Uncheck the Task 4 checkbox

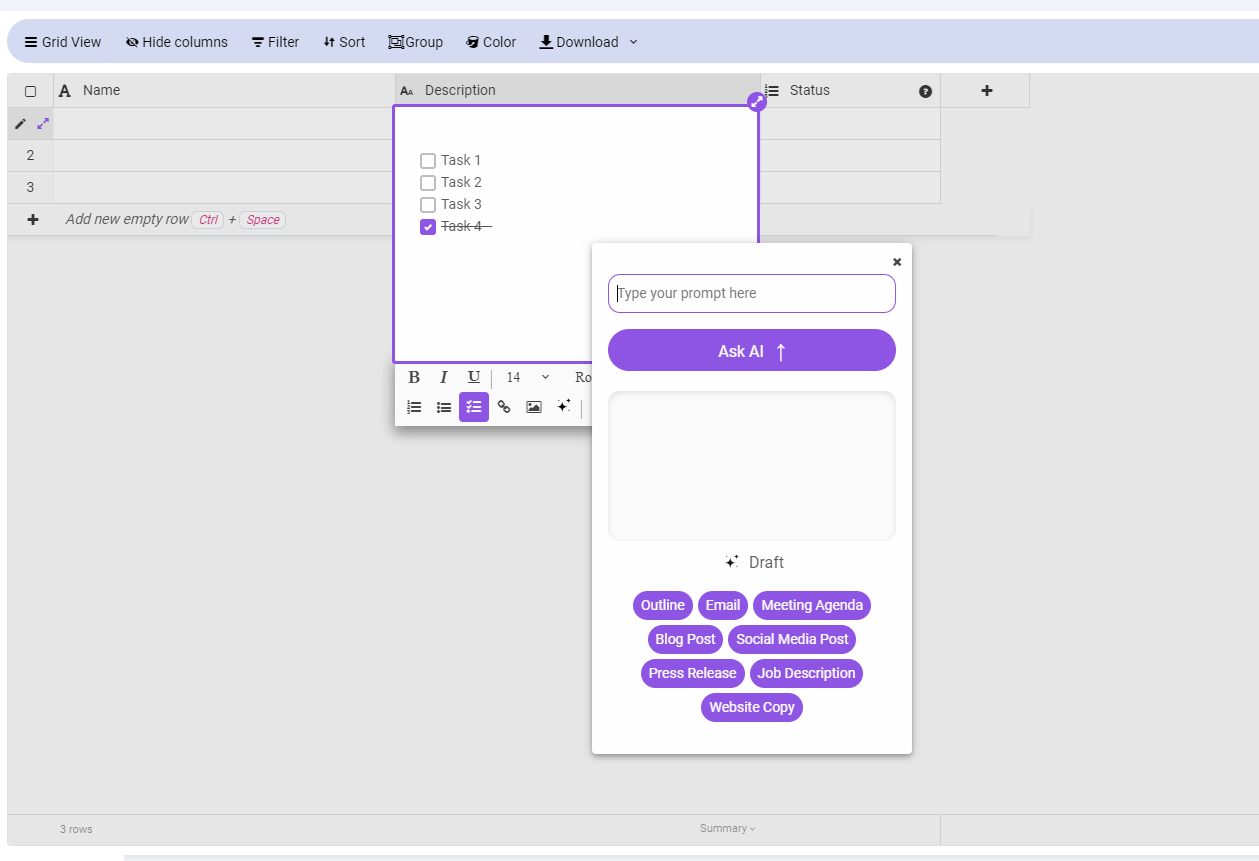428,227
